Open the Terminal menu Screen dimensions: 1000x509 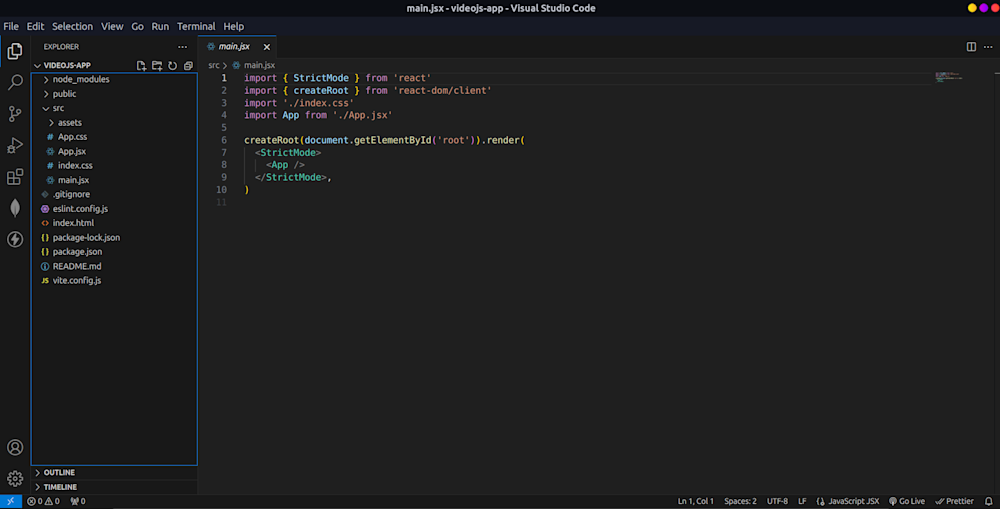pyautogui.click(x=196, y=27)
